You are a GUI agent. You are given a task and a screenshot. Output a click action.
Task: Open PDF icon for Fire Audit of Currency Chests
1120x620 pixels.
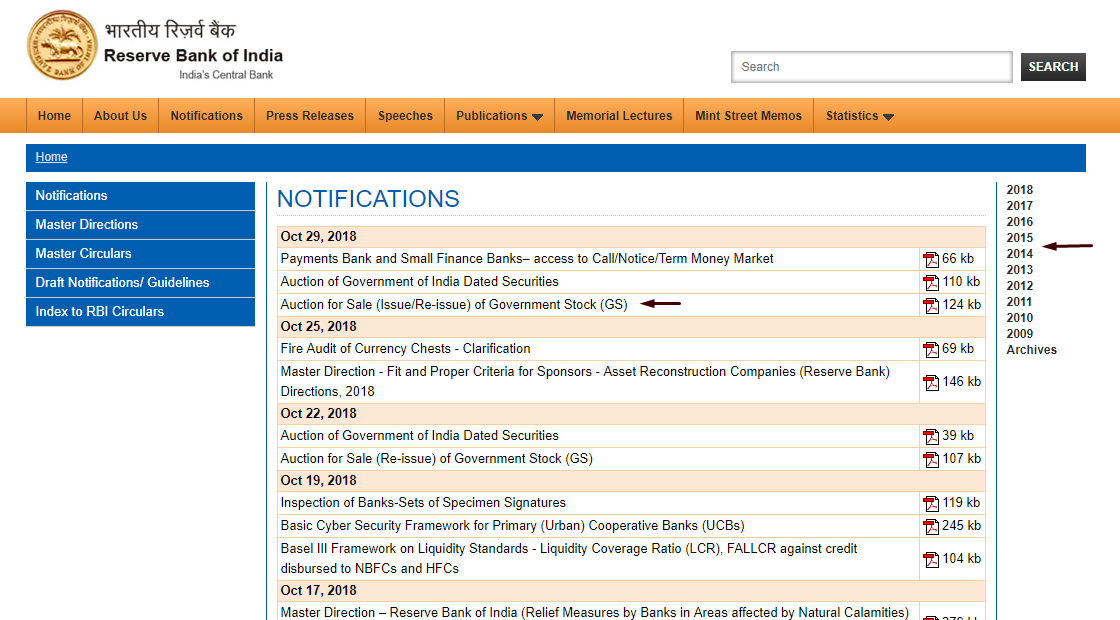click(x=931, y=349)
